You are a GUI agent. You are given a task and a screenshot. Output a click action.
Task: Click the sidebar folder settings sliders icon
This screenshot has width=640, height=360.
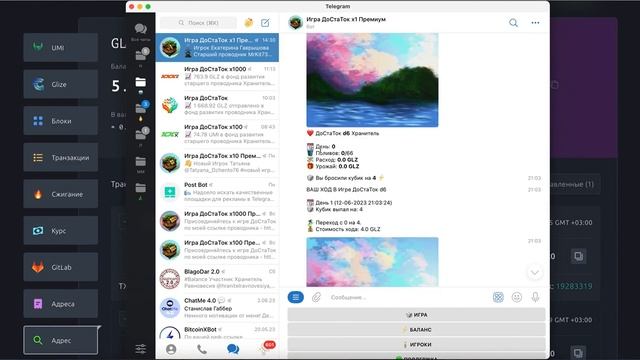141,349
